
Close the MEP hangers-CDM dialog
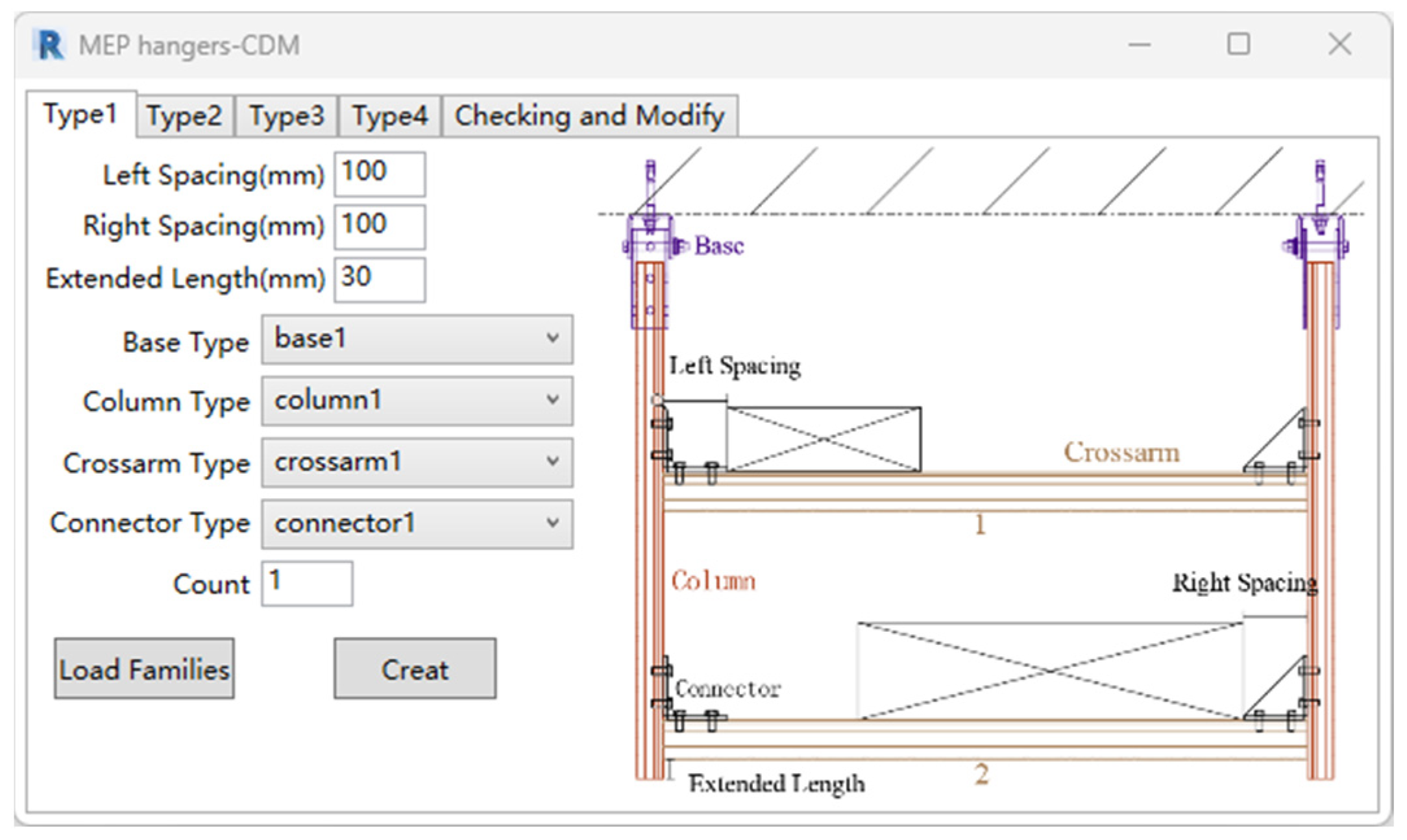pyautogui.click(x=1339, y=45)
